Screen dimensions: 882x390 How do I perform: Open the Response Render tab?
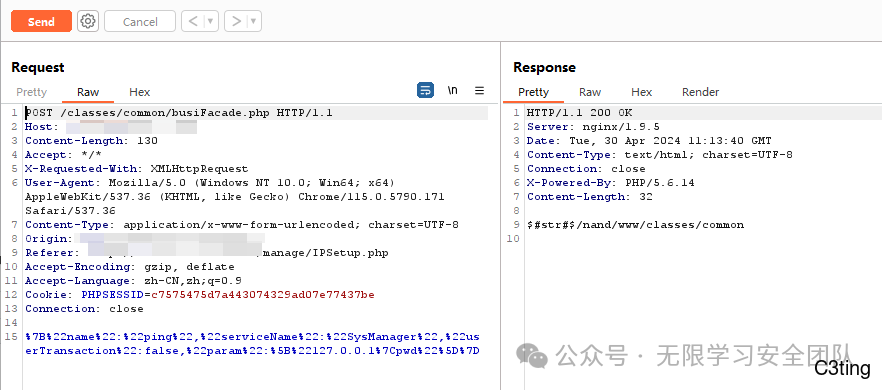[700, 92]
